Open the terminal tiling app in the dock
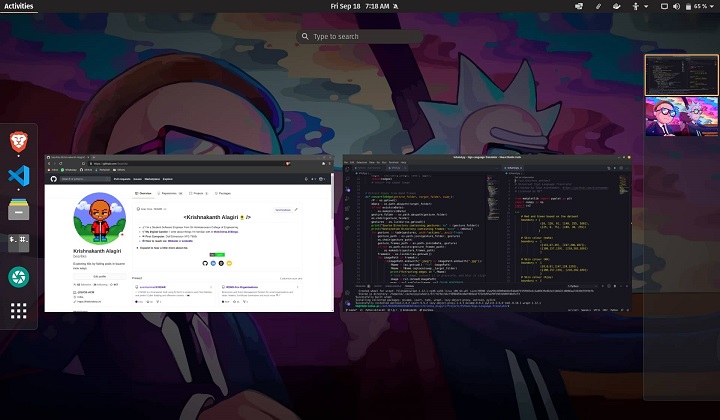 (19, 243)
